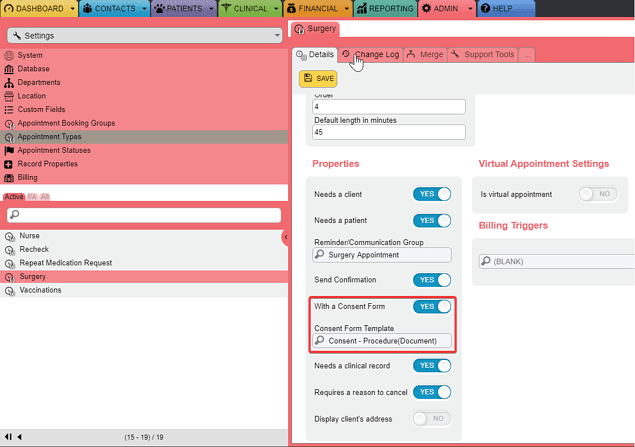Click the Billing Triggers blank lookup field
Viewport: 635px width, 447px height.
click(x=557, y=261)
